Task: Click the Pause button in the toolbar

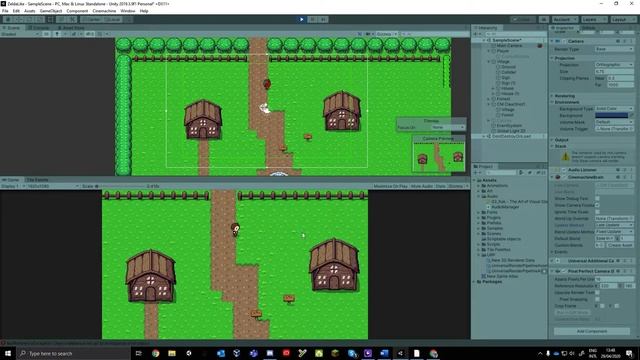Action: click(312, 19)
